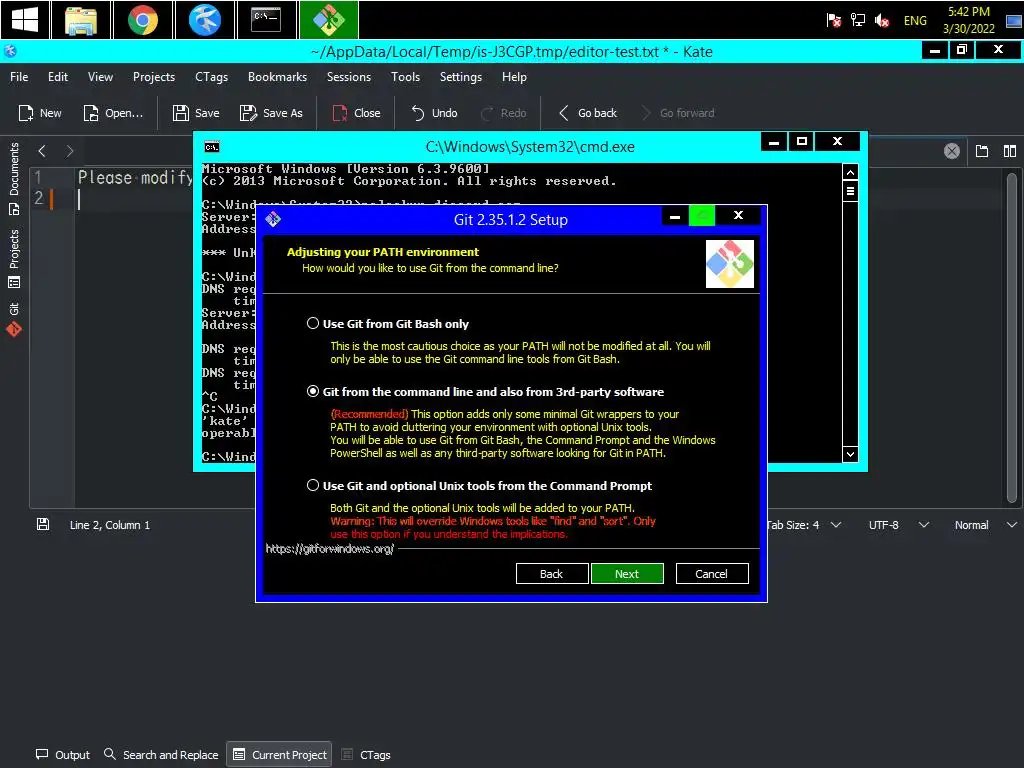Open the Projects menu
Image resolution: width=1024 pixels, height=768 pixels.
[x=153, y=76]
